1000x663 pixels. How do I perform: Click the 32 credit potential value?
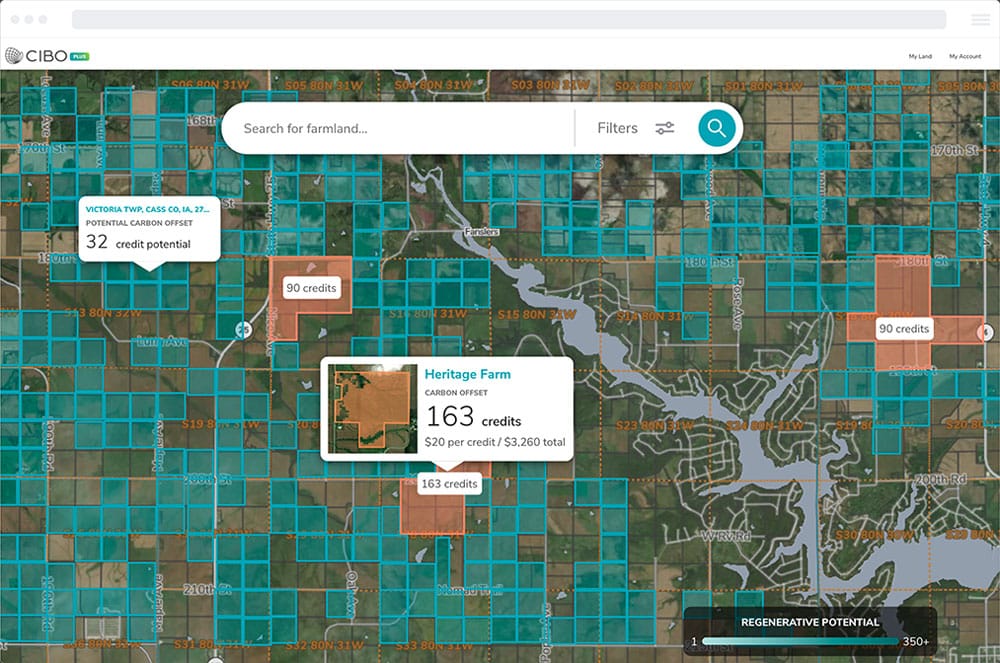(x=138, y=242)
